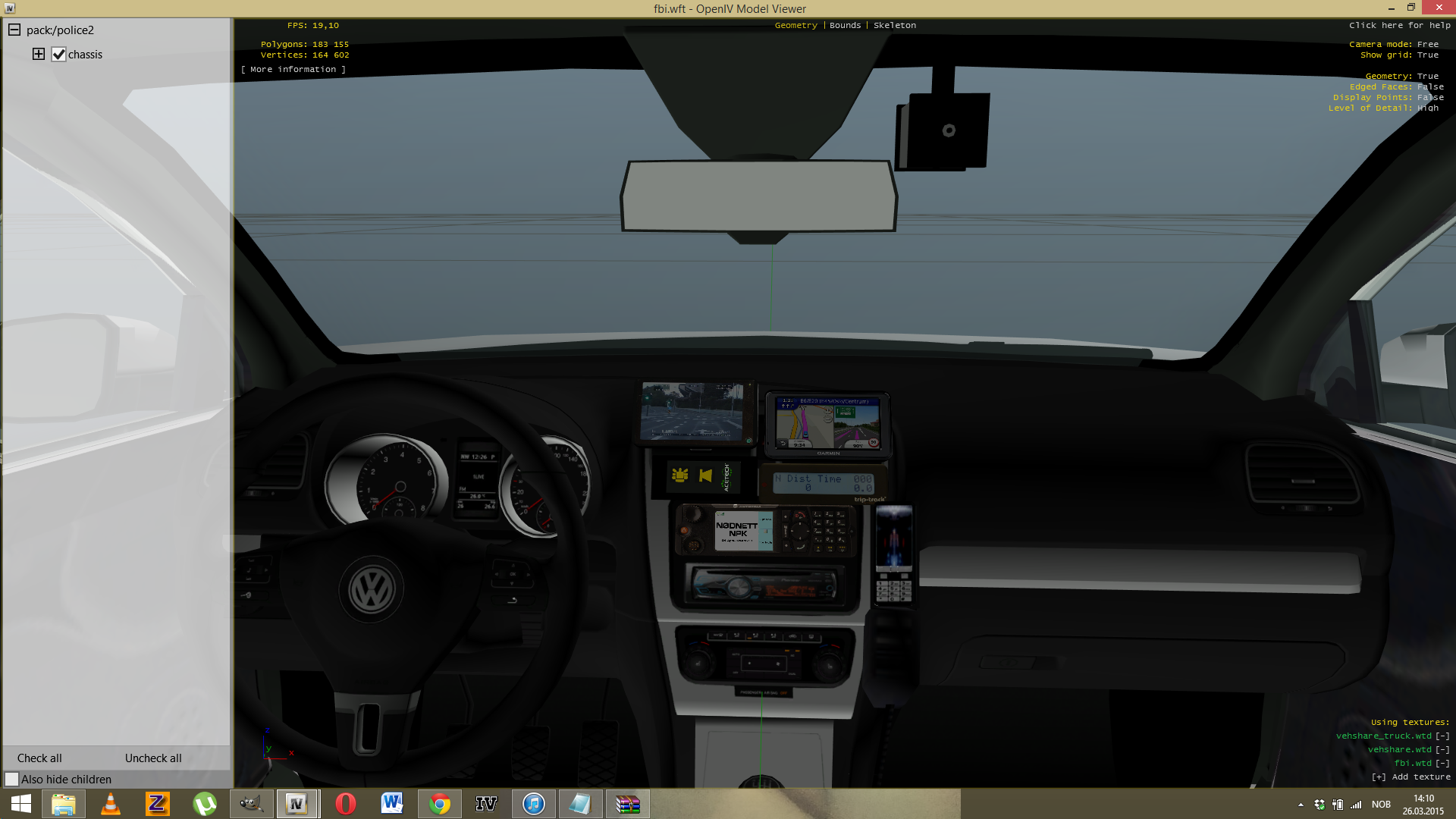This screenshot has width=1456, height=819.
Task: Uncheck the chassis visibility checkbox
Action: [58, 55]
